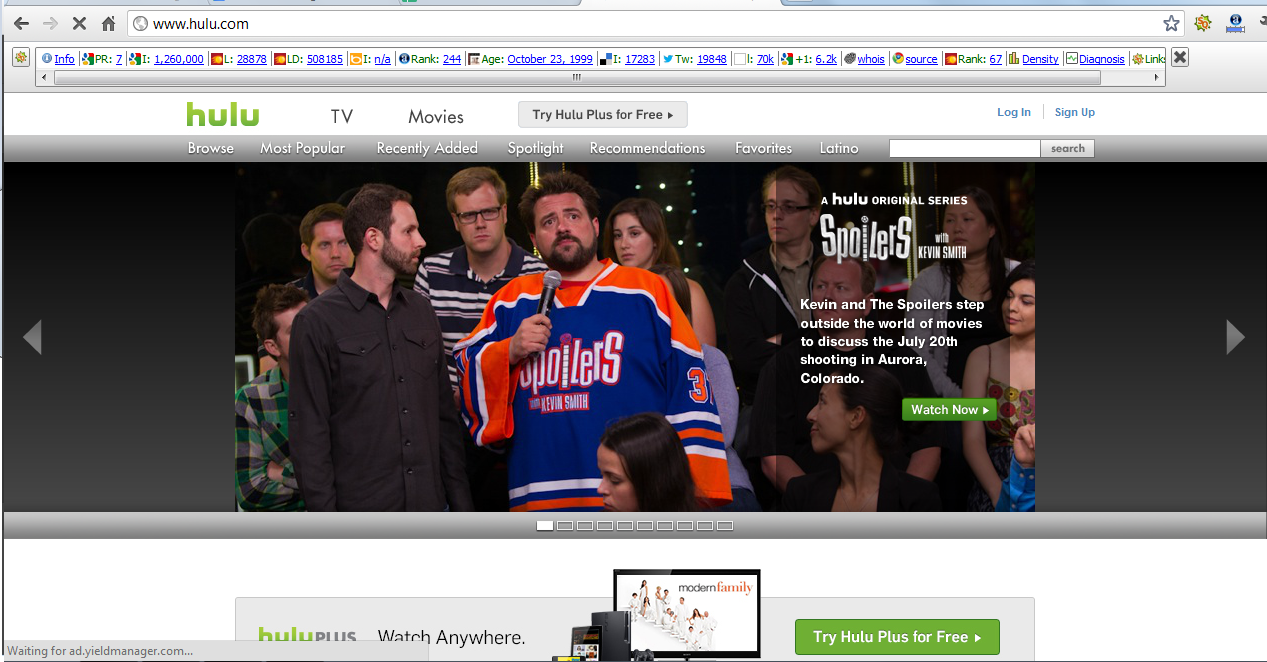The width and height of the screenshot is (1267, 662).
Task: Click the bar chart icon beside Density
Action: pos(1014,59)
